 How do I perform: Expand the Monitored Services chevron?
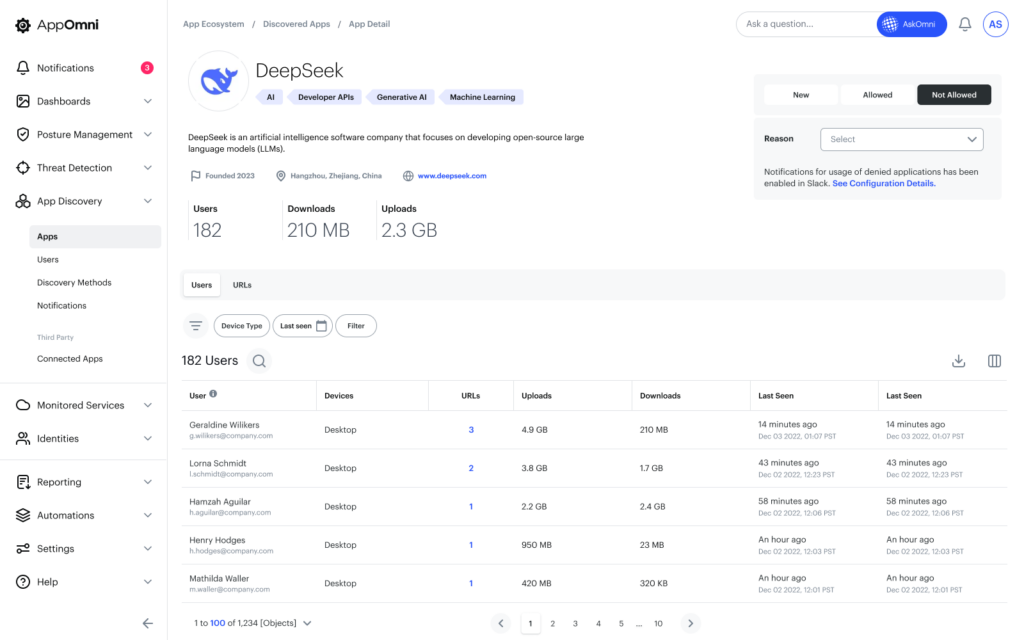[148, 406]
